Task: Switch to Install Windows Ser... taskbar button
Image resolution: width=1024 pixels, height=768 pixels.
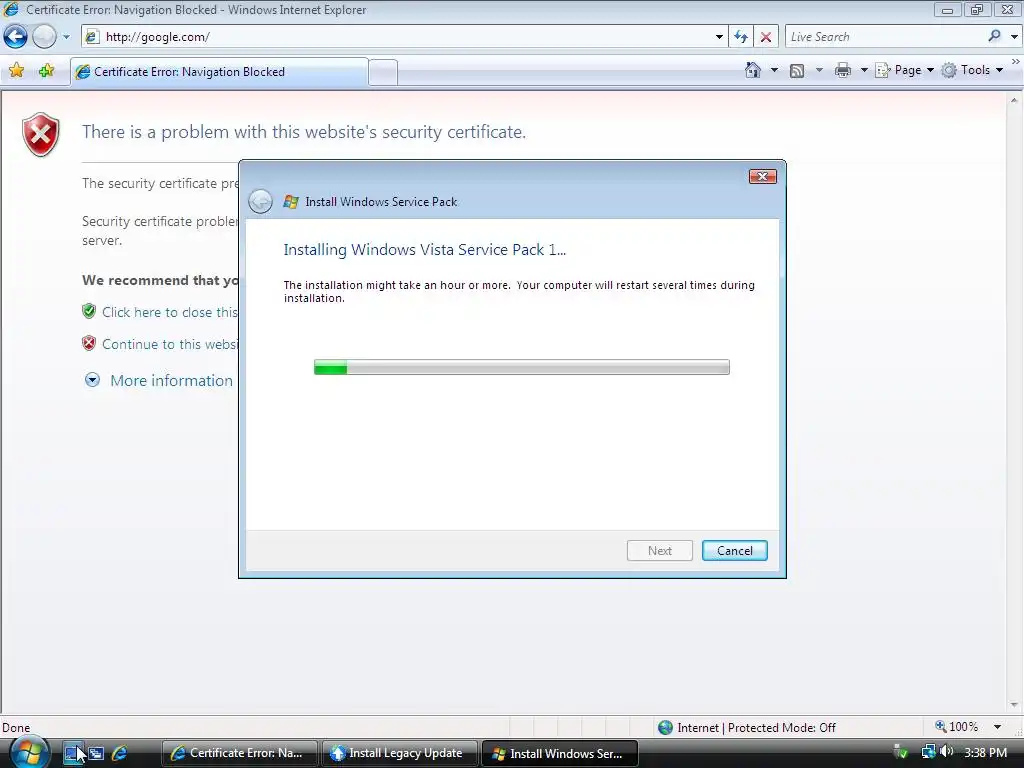Action: tap(559, 753)
